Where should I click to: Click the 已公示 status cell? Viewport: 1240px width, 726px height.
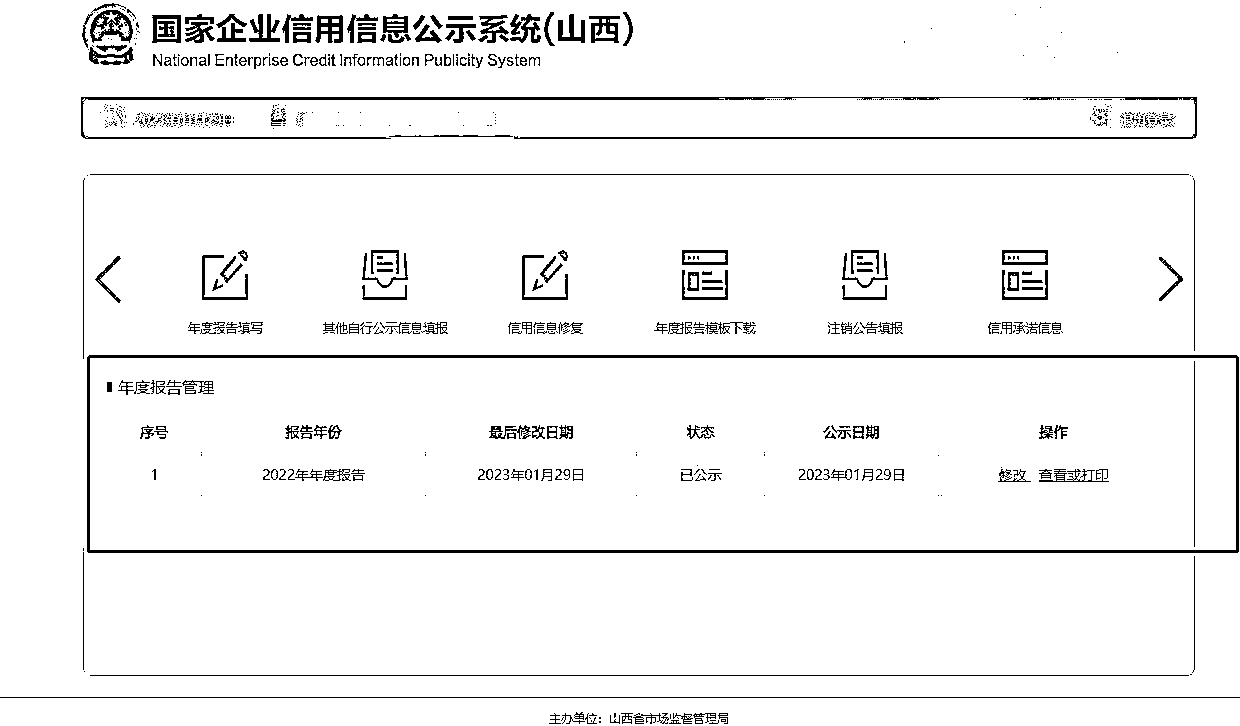pos(700,475)
